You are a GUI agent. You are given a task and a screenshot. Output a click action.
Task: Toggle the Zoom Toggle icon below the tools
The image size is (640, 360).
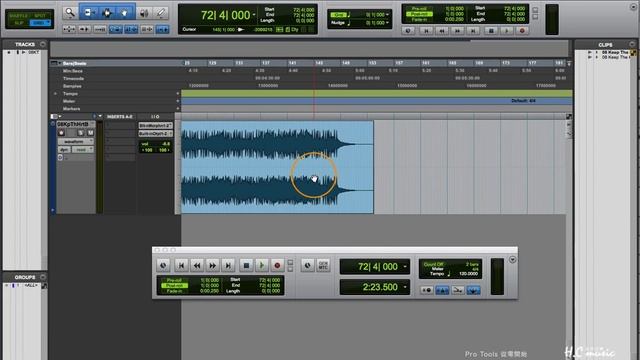tap(69, 29)
